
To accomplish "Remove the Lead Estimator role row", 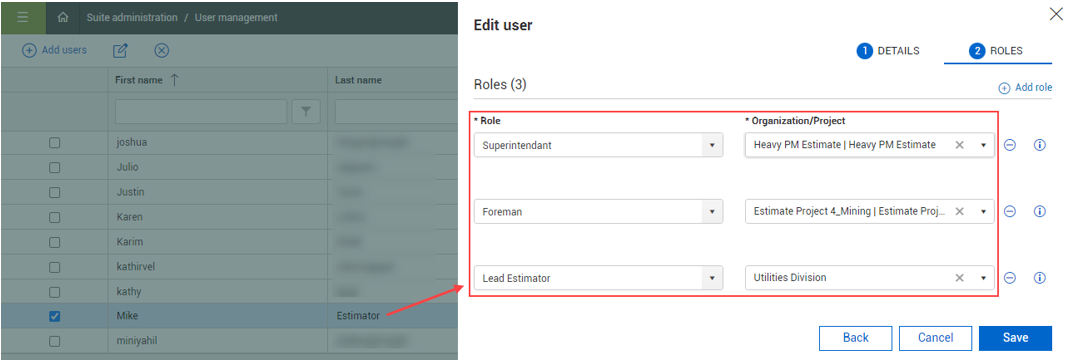I will coord(1010,278).
